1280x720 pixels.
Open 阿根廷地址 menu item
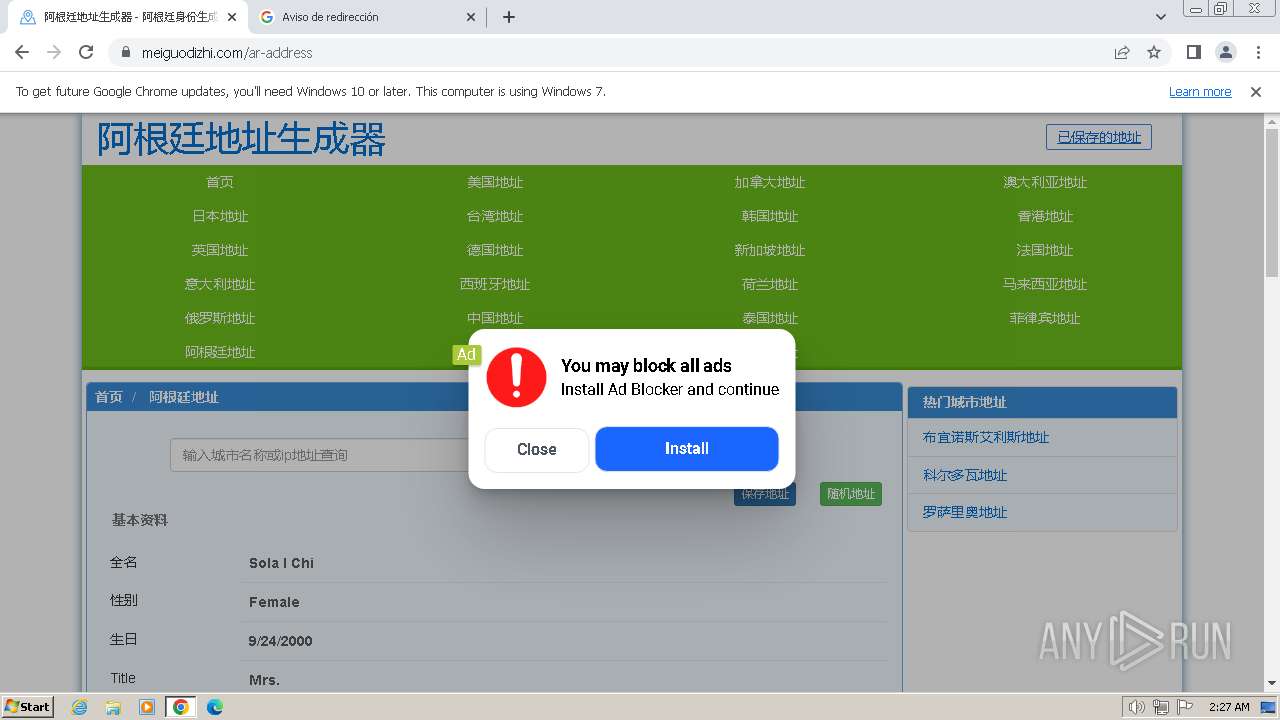tap(220, 352)
